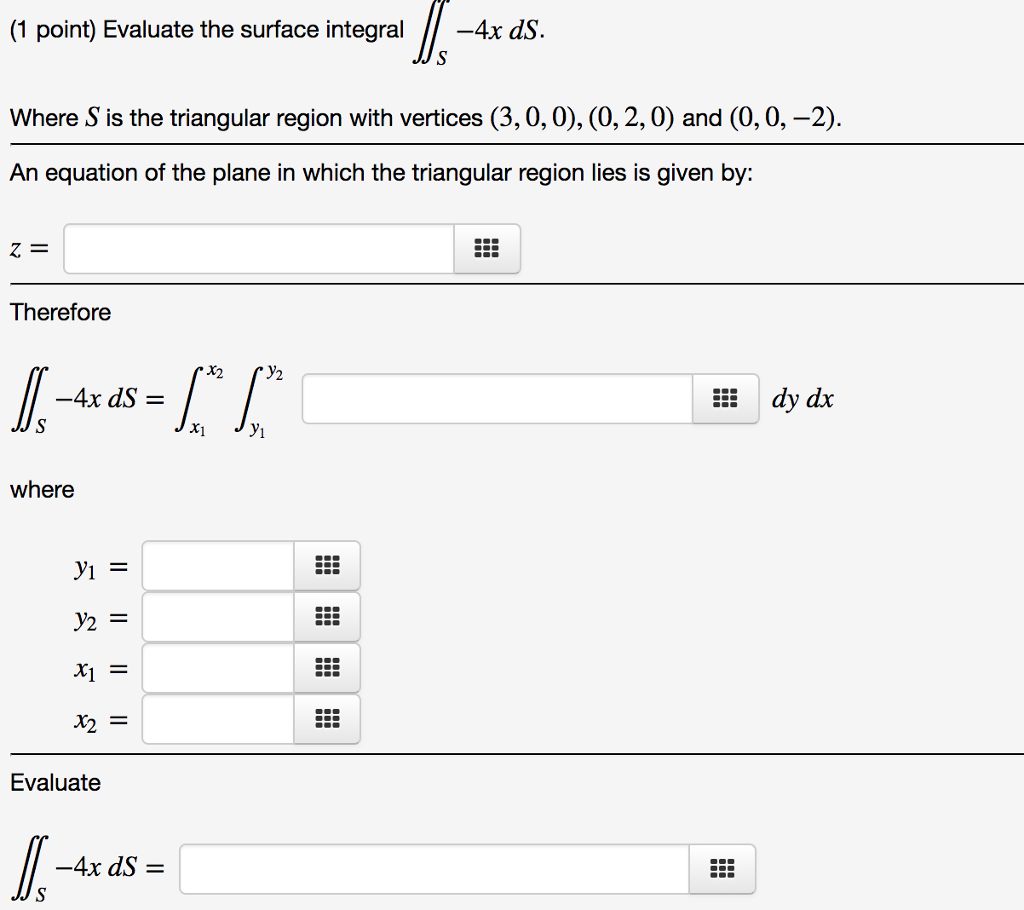
Task: Click inside the z equation input box
Action: point(258,248)
